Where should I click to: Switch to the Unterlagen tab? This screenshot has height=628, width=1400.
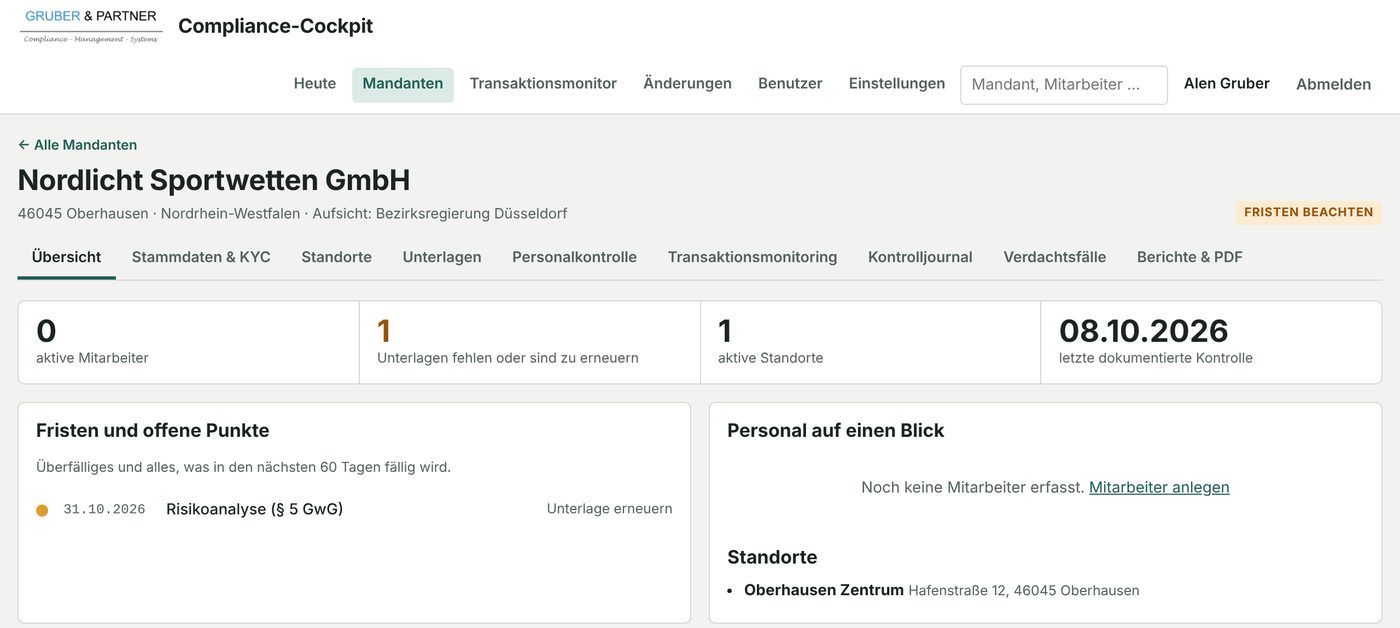tap(442, 257)
